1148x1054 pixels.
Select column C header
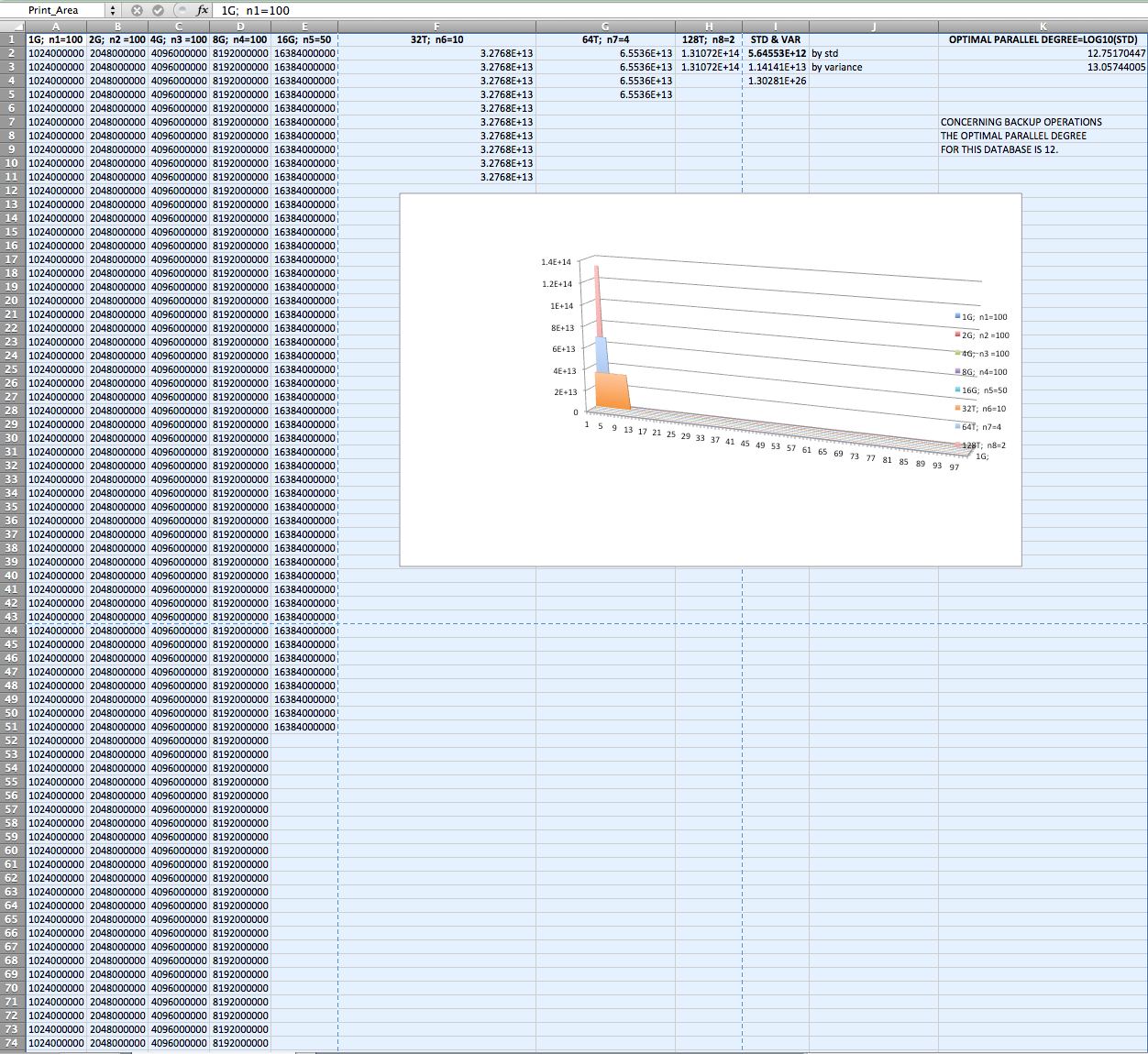[179, 27]
